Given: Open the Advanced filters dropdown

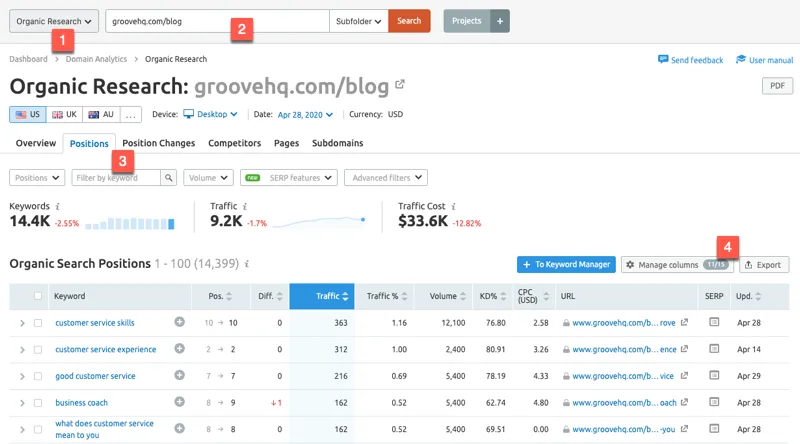Looking at the screenshot, I should [x=386, y=178].
